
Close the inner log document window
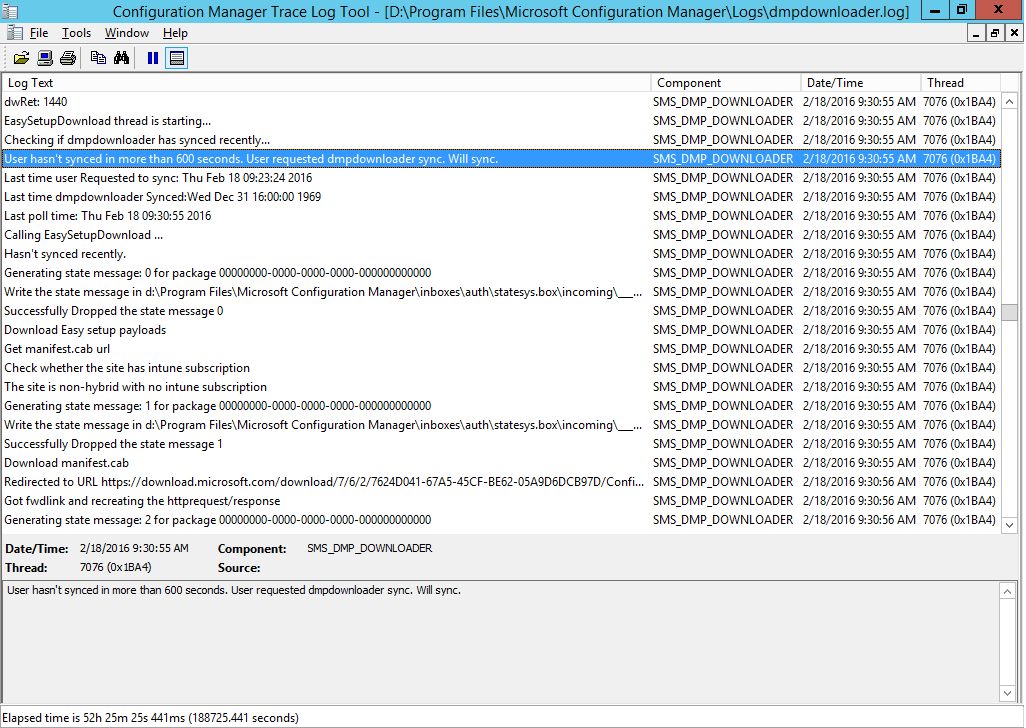pyautogui.click(x=1014, y=33)
